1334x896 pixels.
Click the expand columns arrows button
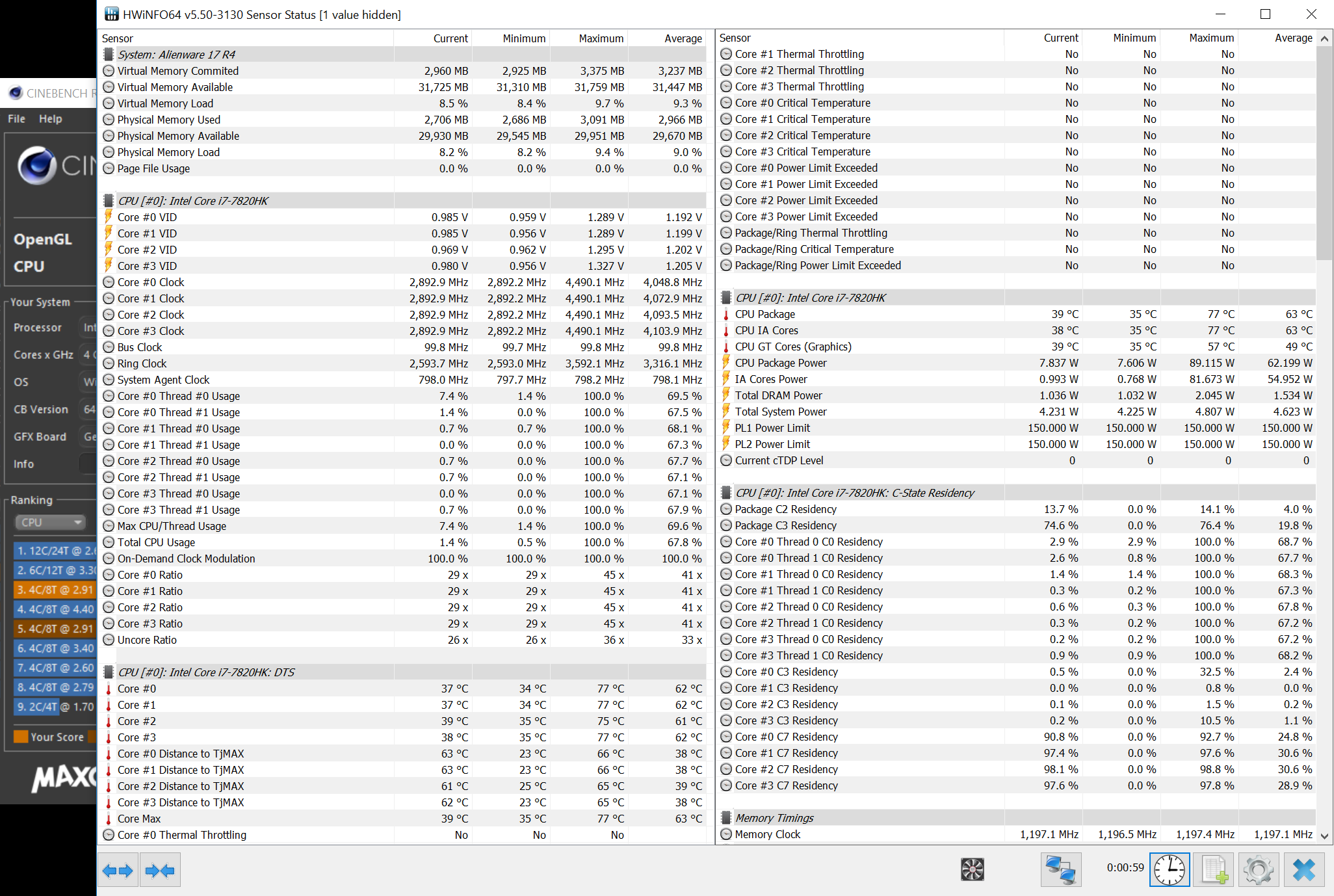coord(118,870)
